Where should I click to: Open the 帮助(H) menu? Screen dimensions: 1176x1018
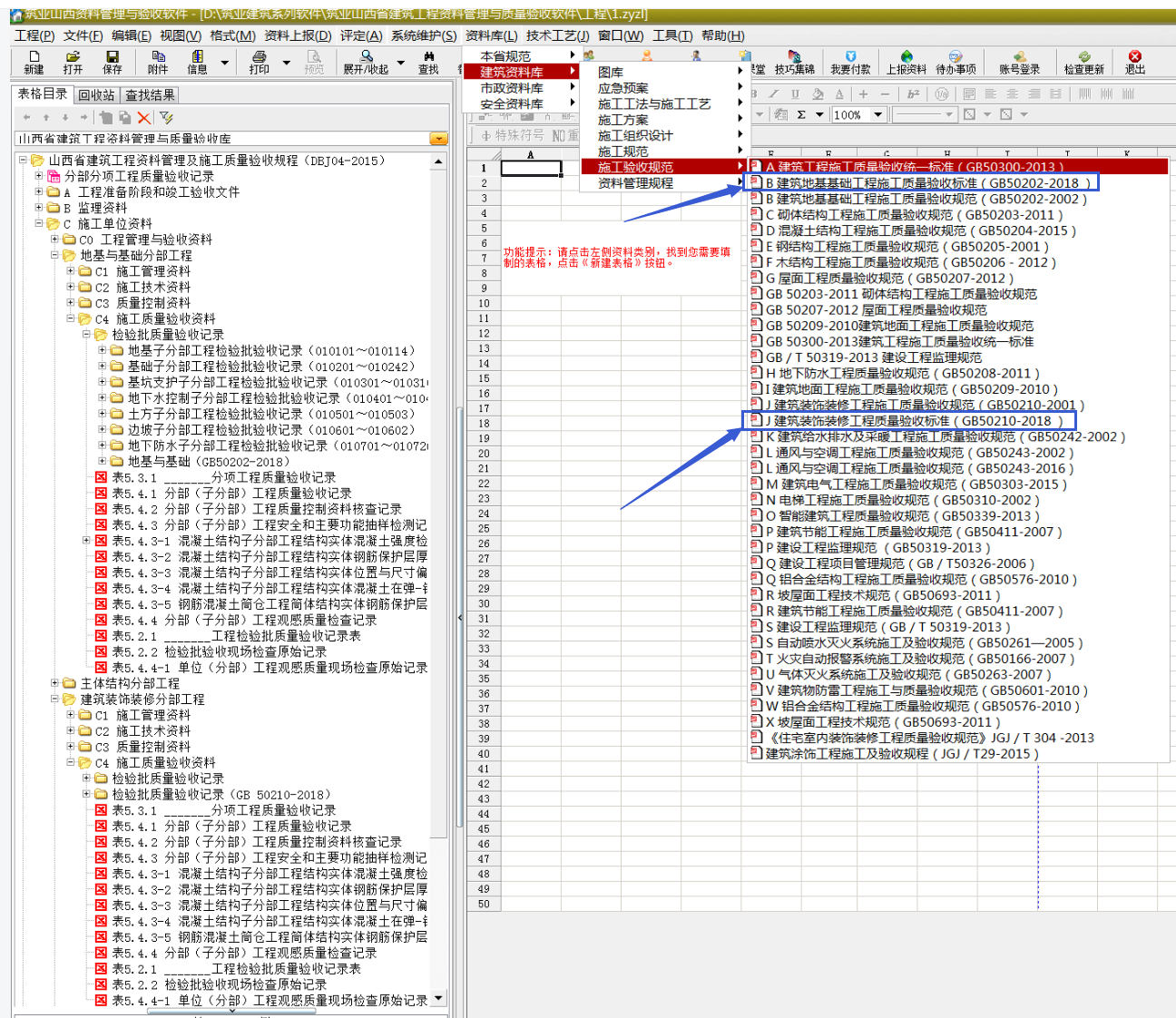pos(722,35)
